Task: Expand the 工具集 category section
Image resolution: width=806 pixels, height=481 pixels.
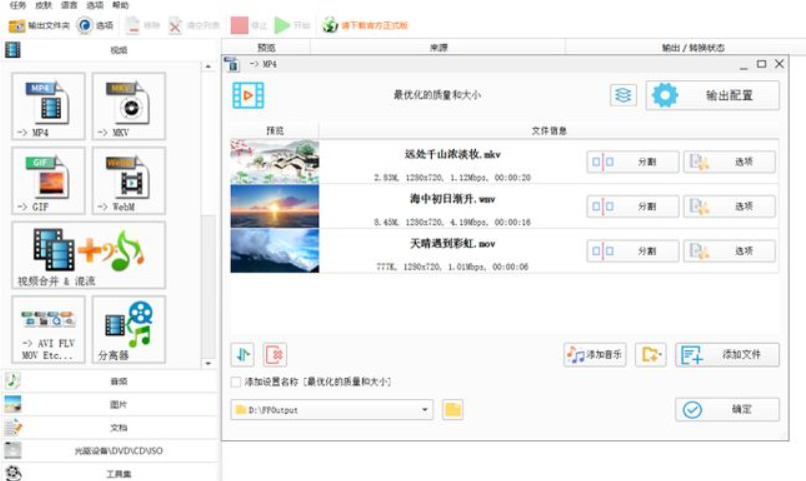Action: point(110,473)
